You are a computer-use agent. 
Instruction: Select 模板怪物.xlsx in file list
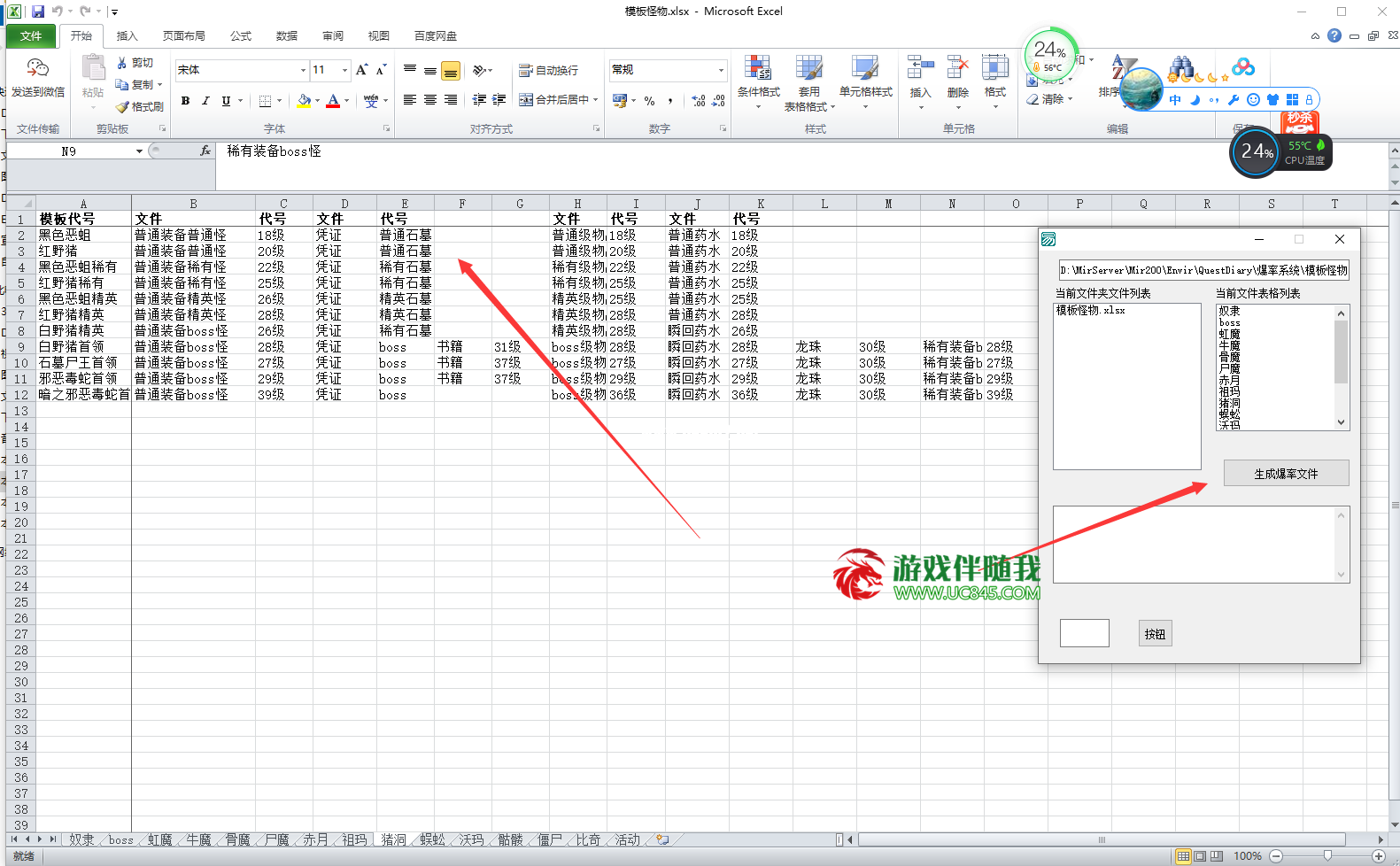(x=1090, y=311)
